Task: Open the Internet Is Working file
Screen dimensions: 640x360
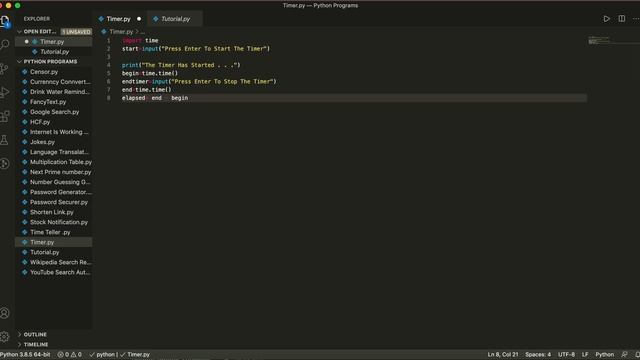Action: pyautogui.click(x=53, y=132)
